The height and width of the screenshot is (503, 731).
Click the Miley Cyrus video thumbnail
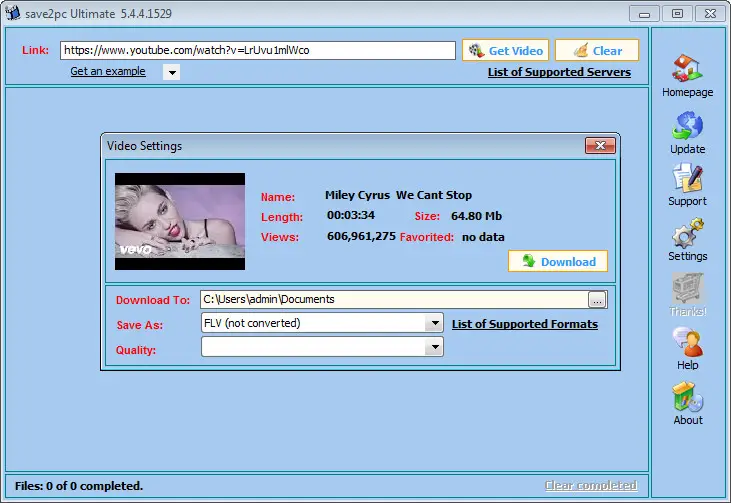tap(180, 221)
